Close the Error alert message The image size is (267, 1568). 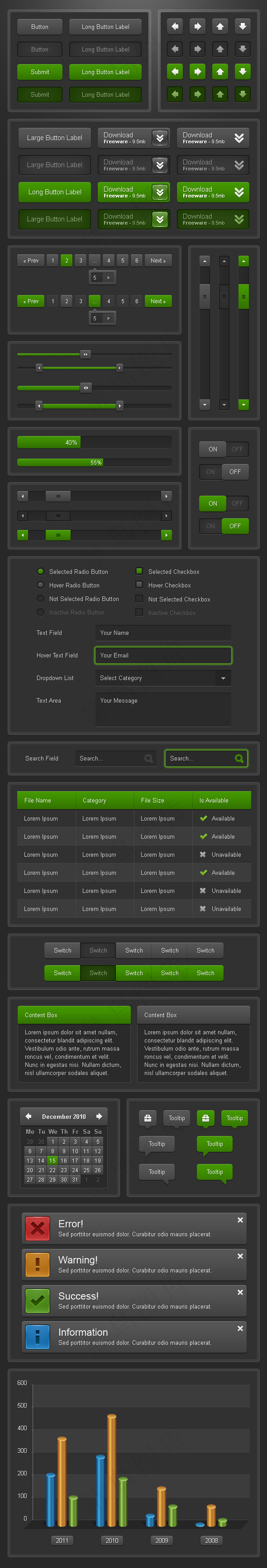point(240,1220)
